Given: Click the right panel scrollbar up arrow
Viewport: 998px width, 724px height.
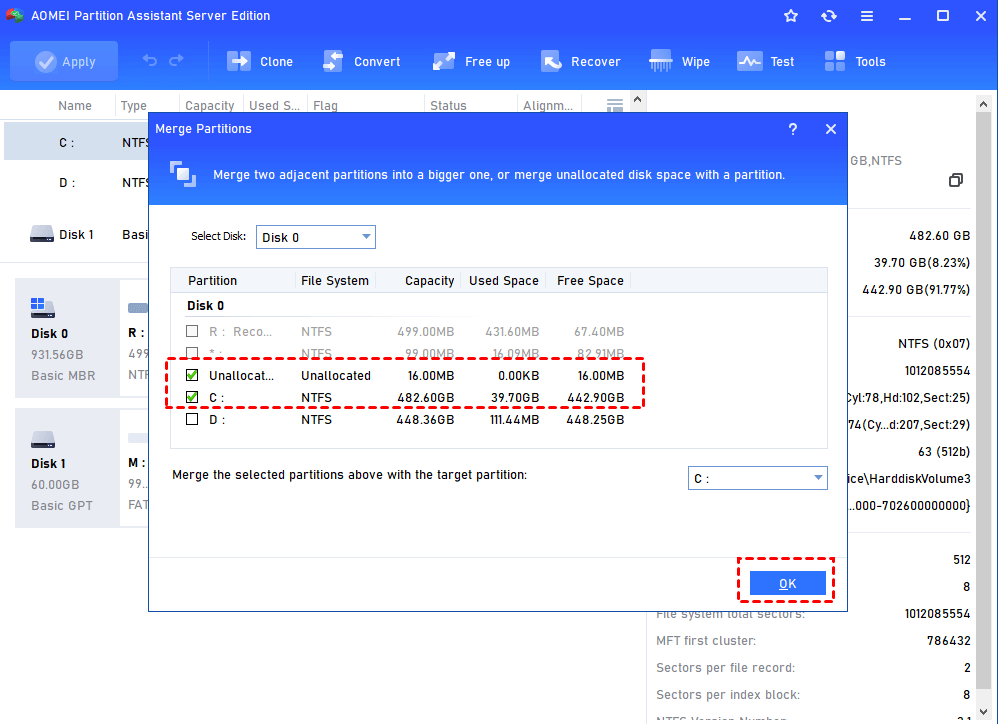Looking at the screenshot, I should (983, 104).
